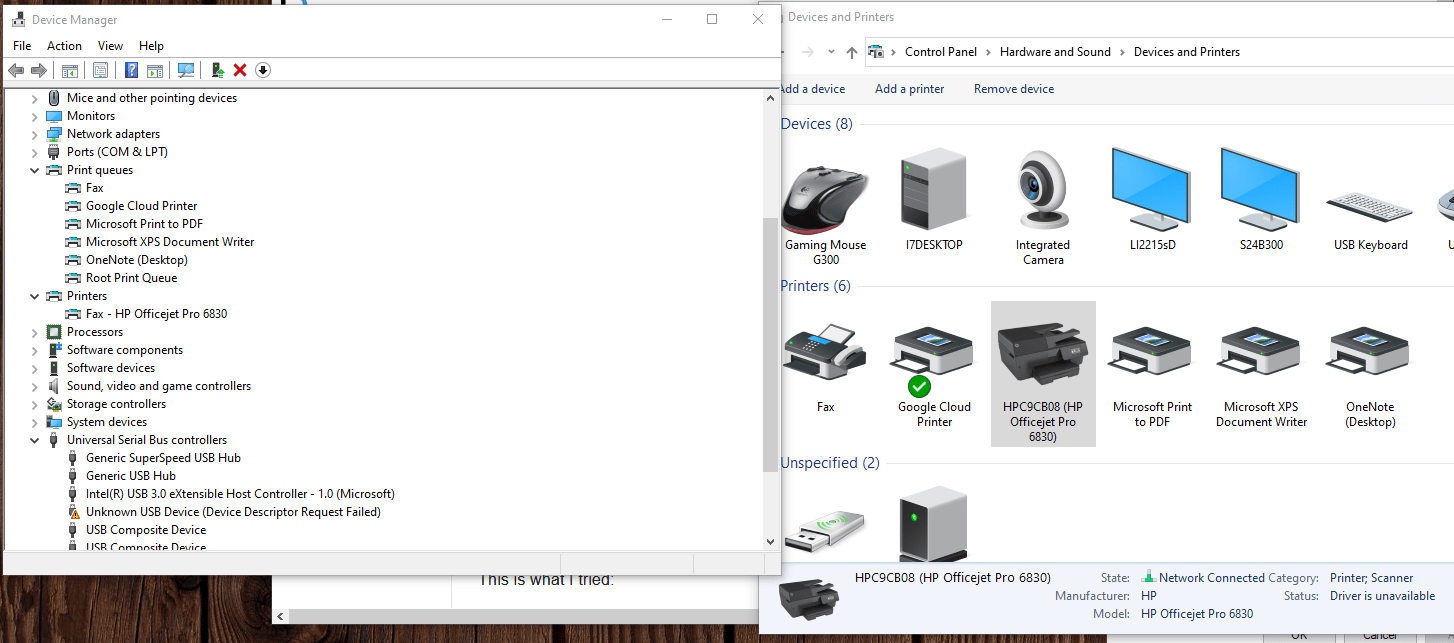1454x643 pixels.
Task: Select Google Cloud Printer in Print queues tree
Action: point(141,206)
